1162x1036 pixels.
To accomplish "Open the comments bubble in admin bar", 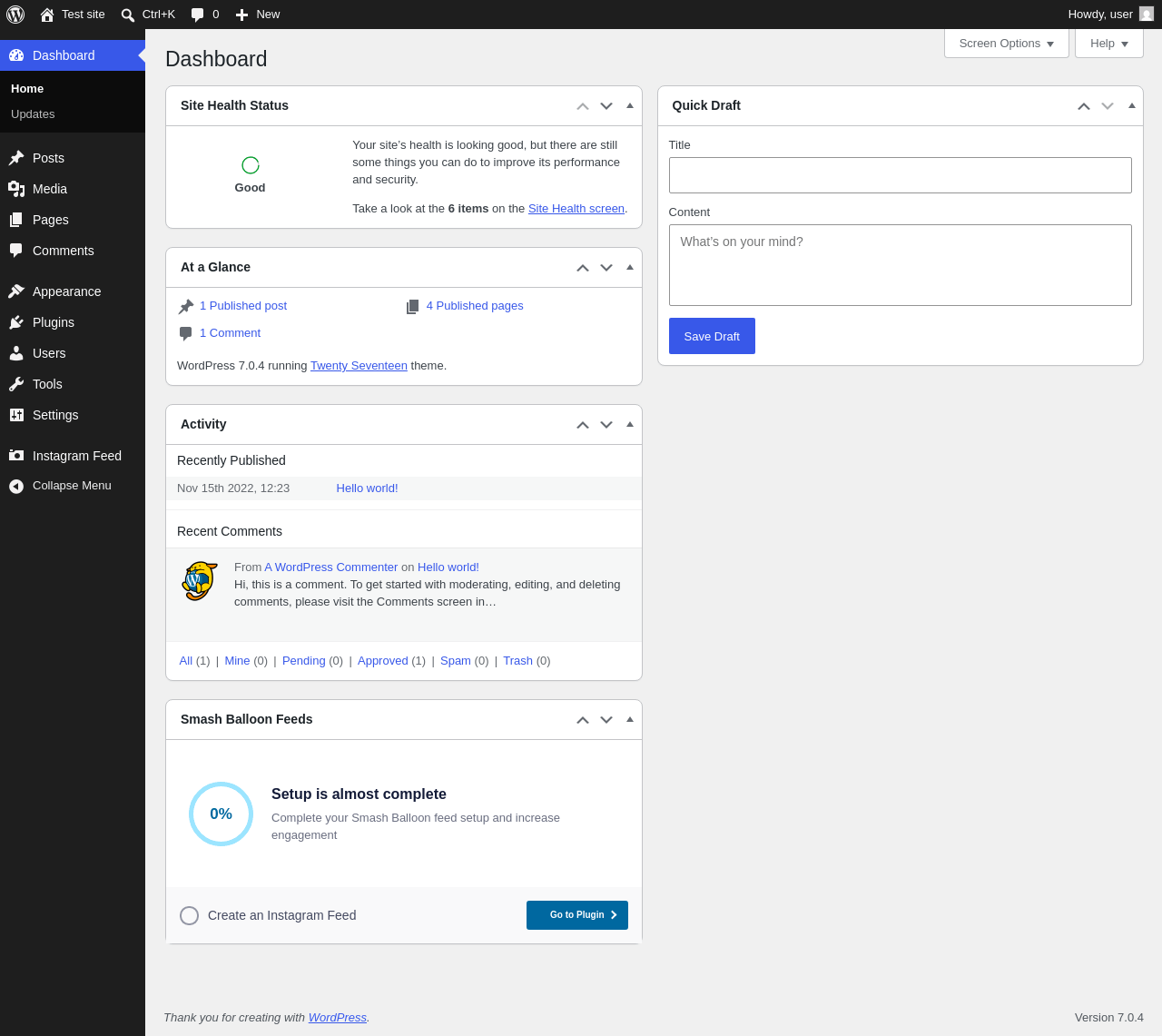I will 197,15.
